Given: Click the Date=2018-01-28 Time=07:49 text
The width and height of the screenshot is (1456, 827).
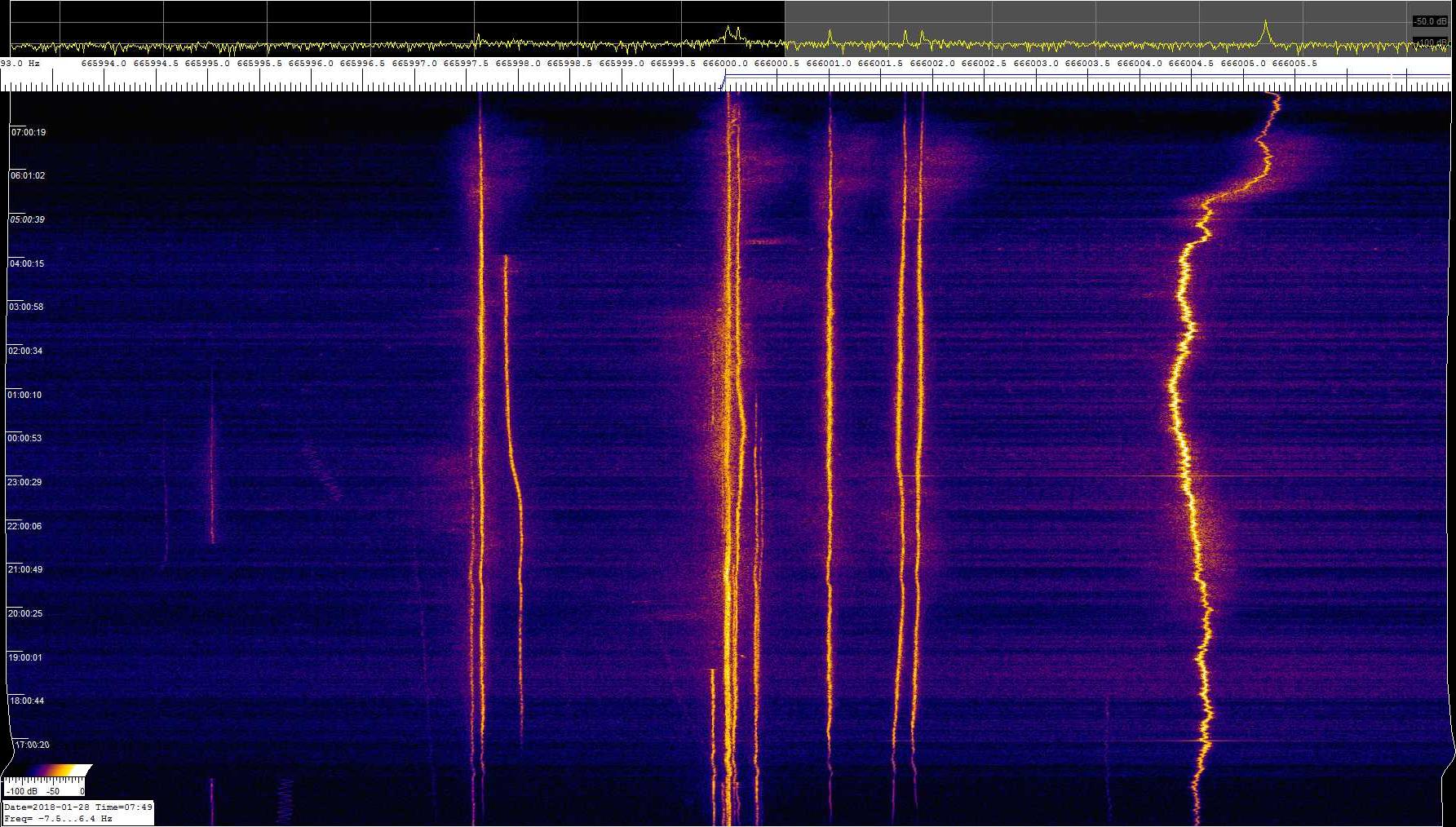Looking at the screenshot, I should pos(78,807).
